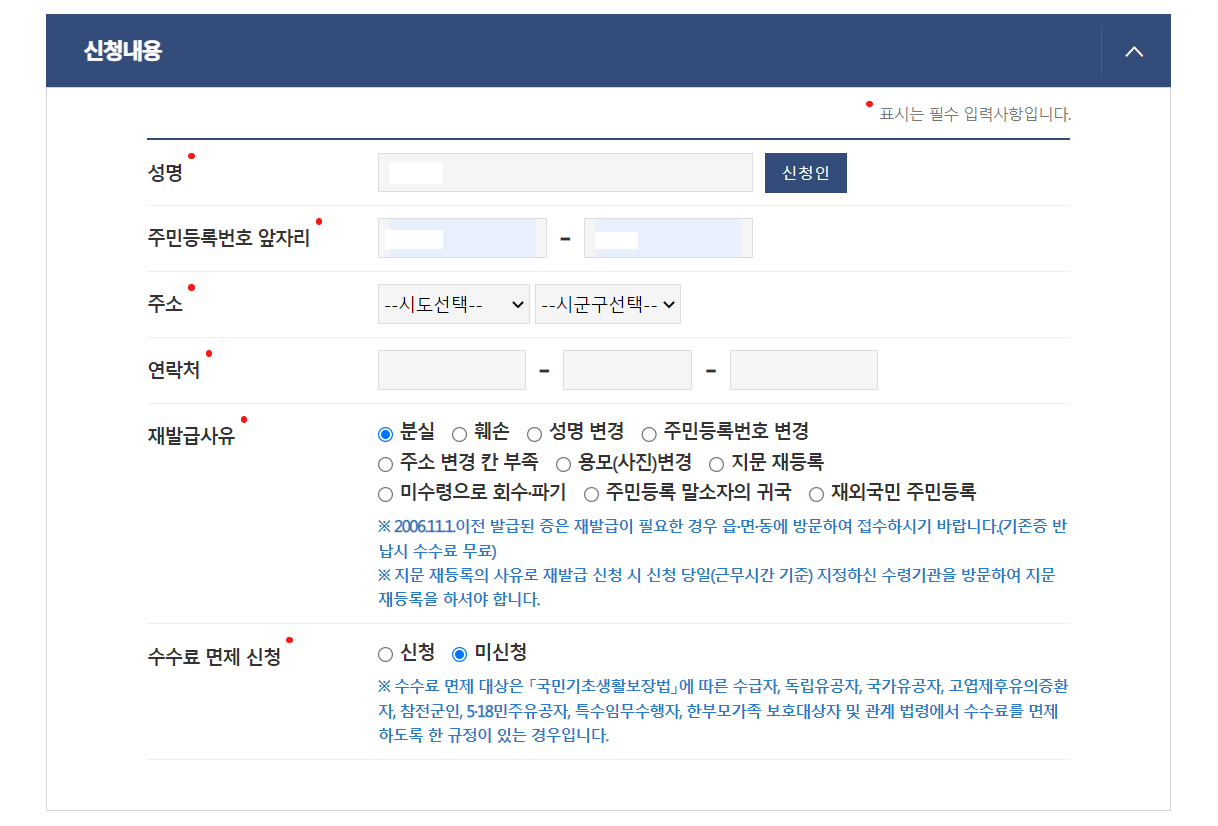Select the 재외국민 주민등록 radio button
Screen dimensions: 1218x826
click(816, 494)
